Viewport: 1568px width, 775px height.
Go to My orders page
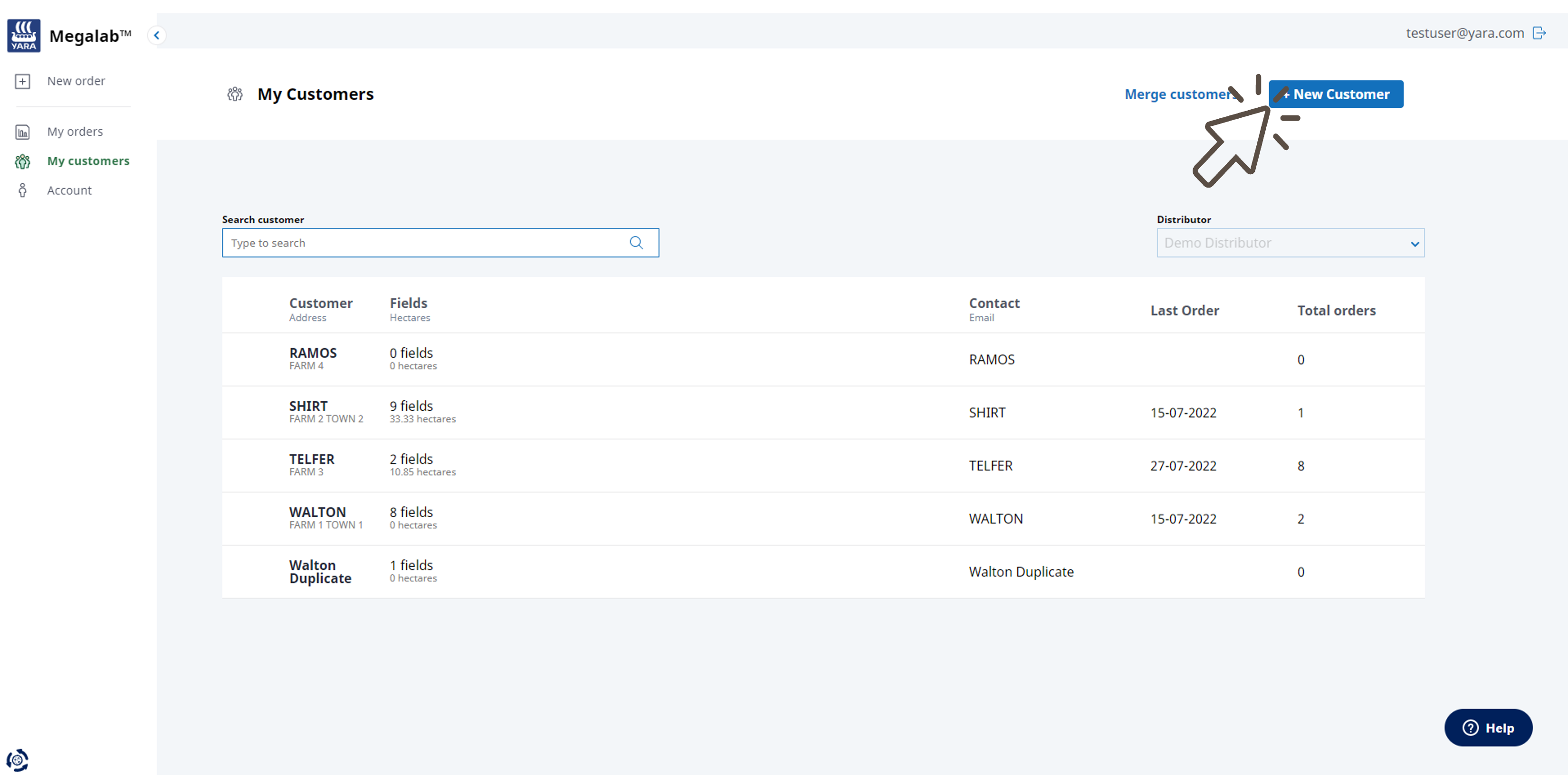click(x=75, y=132)
